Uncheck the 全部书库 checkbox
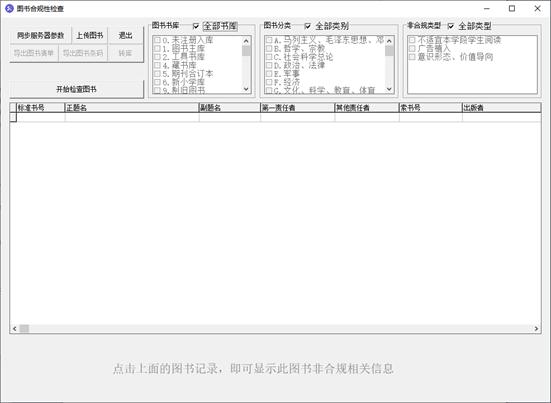Screen dimensions: 551x403 [x=196, y=26]
